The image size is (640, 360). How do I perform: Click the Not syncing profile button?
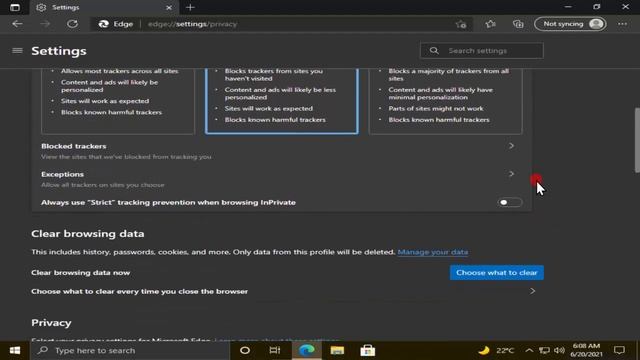[x=570, y=24]
